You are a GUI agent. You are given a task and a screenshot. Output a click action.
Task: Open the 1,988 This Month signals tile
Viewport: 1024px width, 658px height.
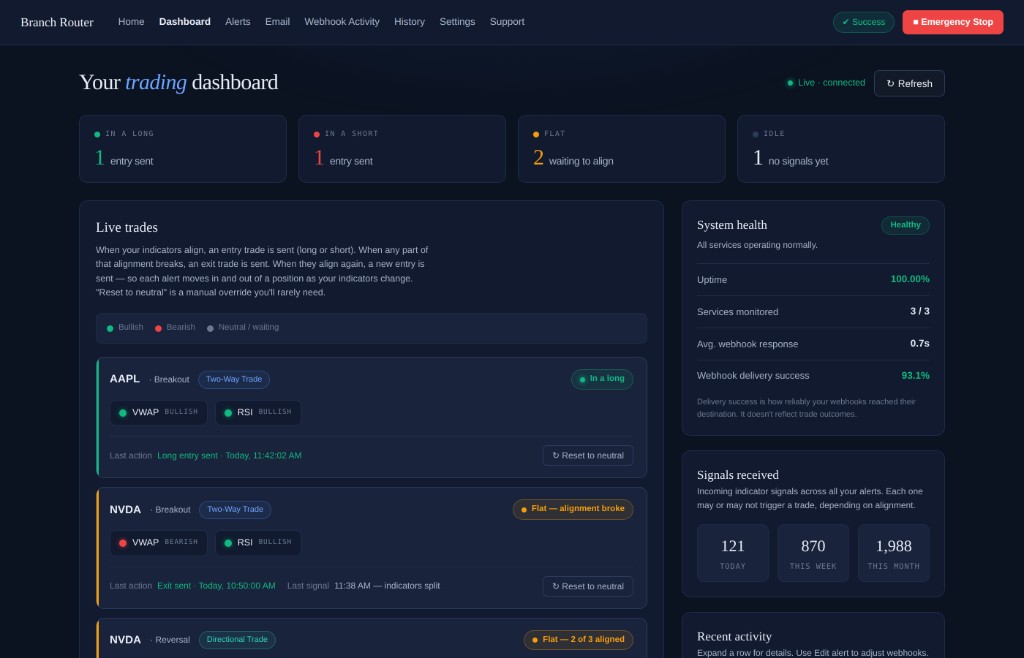(893, 553)
